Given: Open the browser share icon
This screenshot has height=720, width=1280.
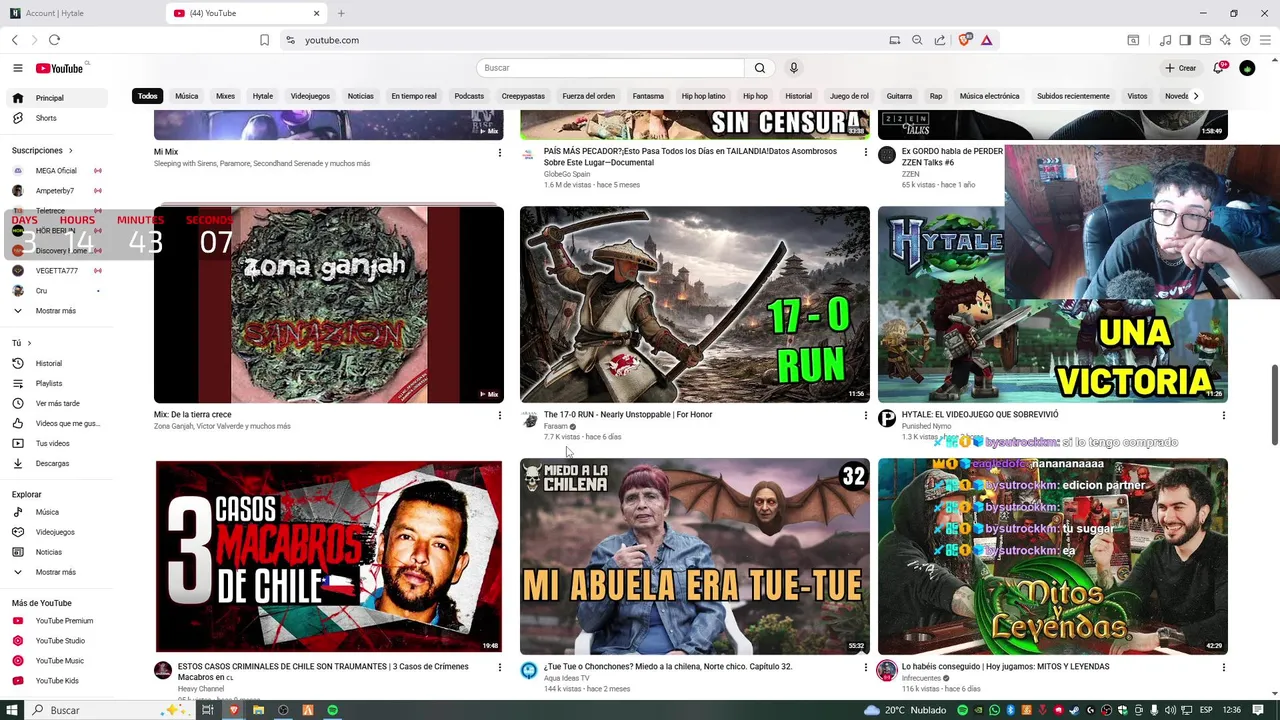Looking at the screenshot, I should pyautogui.click(x=940, y=40).
